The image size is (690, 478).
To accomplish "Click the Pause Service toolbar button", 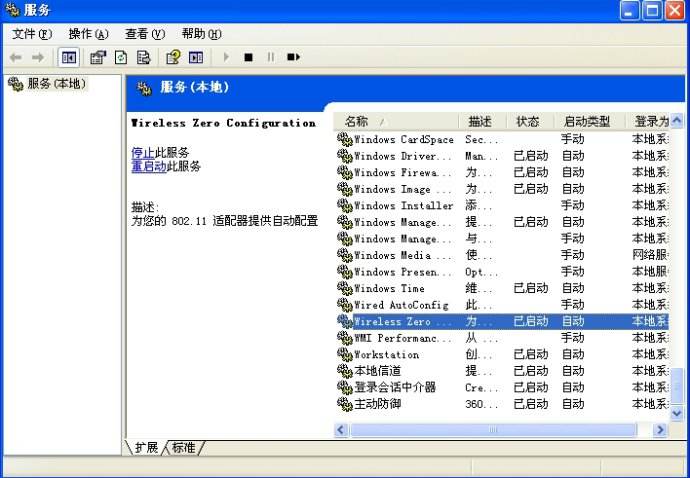I will (271, 57).
